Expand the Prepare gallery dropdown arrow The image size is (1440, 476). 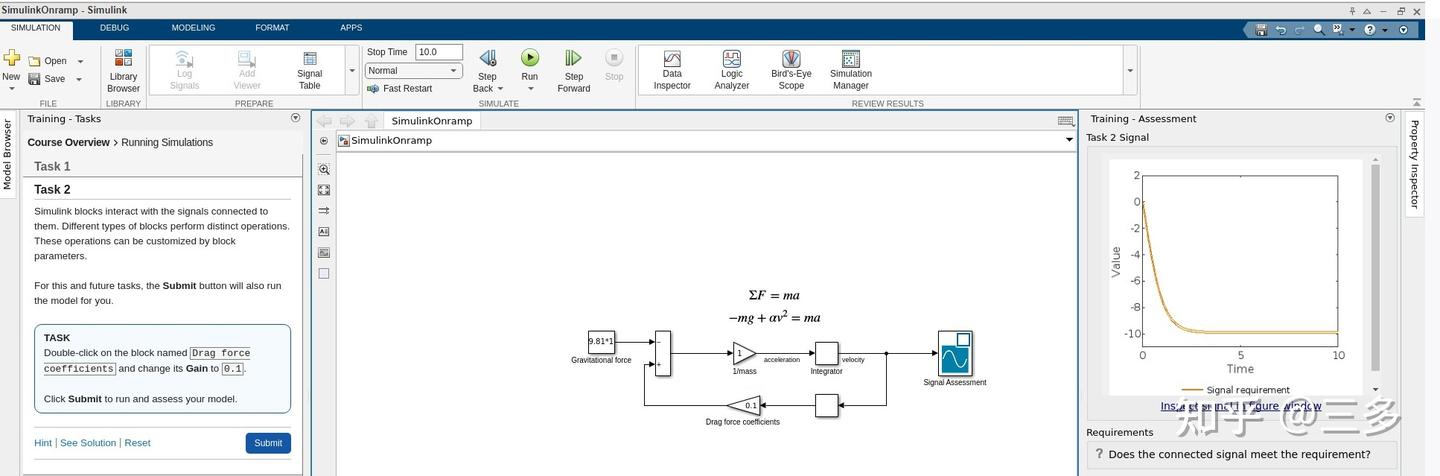tap(352, 71)
